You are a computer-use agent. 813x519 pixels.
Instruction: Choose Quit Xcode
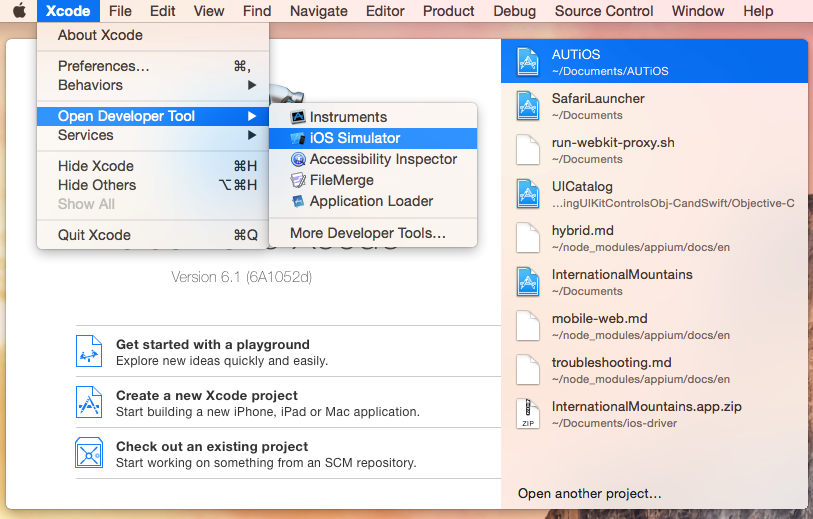[x=153, y=235]
